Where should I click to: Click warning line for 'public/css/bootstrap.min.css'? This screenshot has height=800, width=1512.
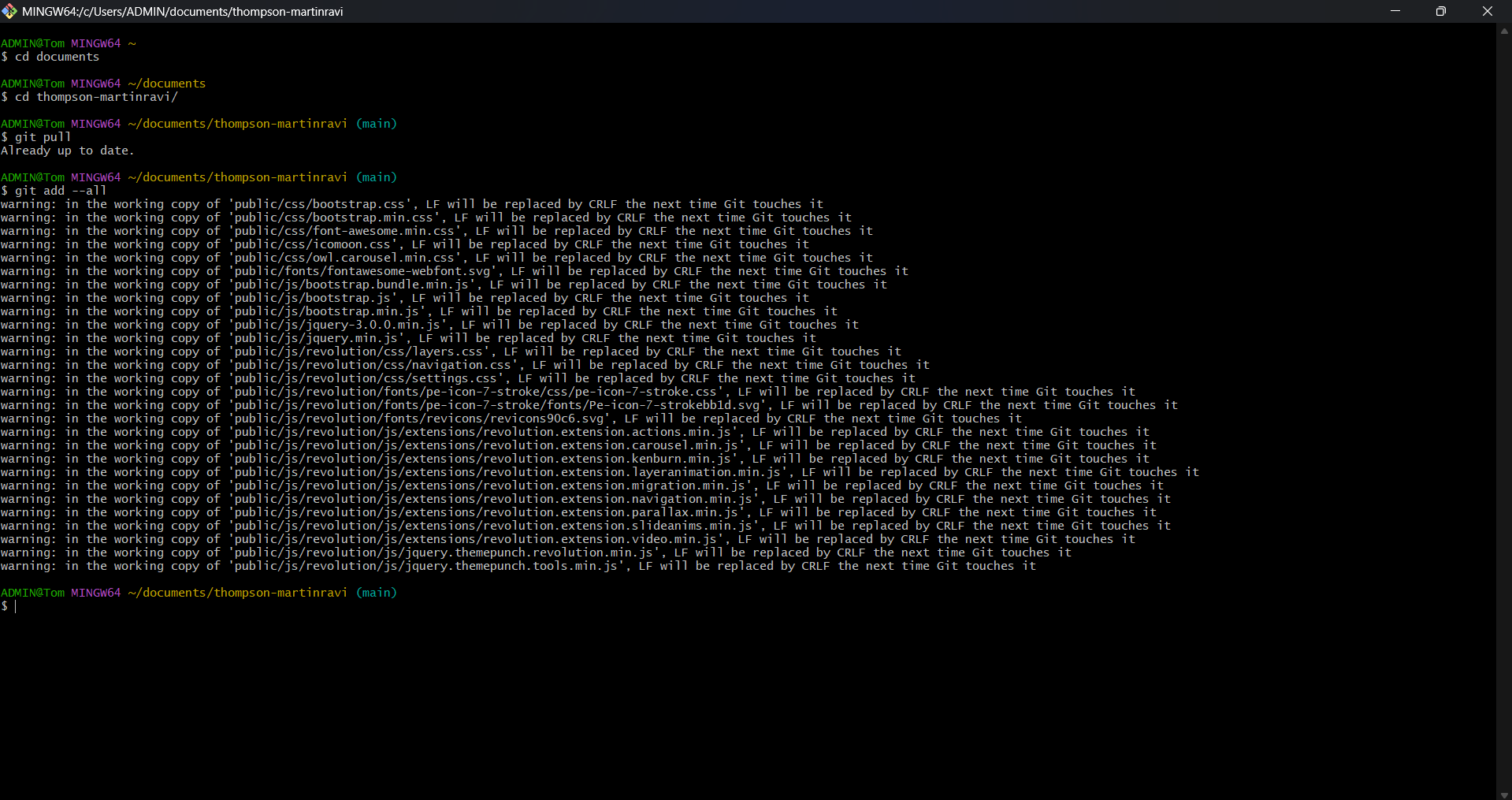coord(426,218)
